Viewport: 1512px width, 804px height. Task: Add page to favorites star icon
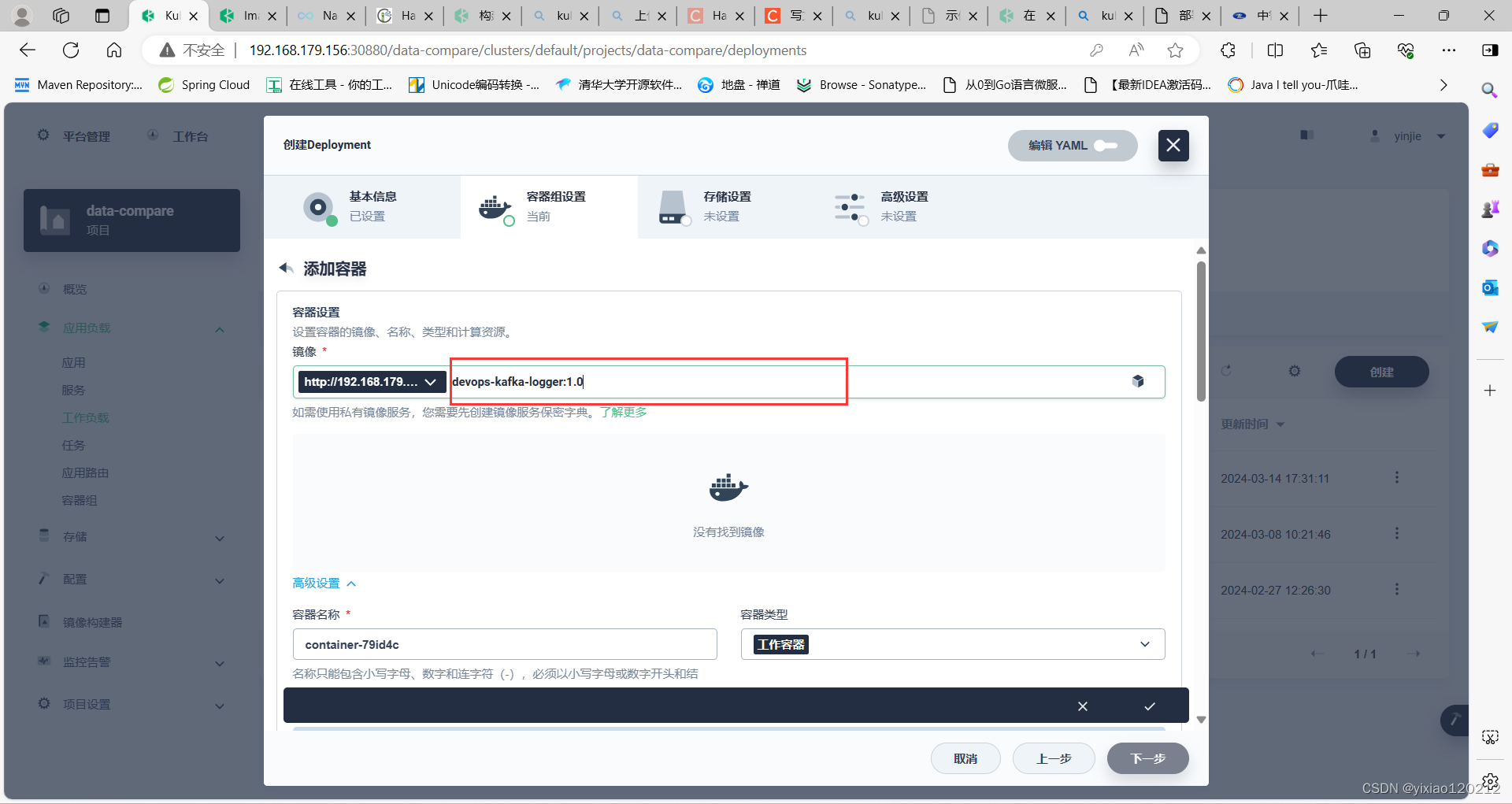[x=1176, y=50]
